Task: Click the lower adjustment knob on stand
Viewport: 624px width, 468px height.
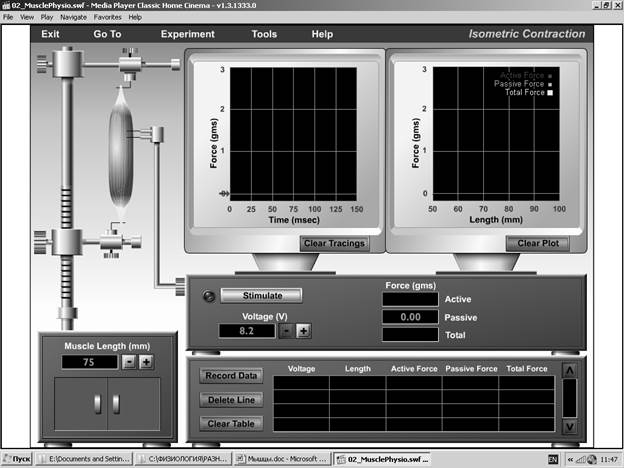Action: [x=40, y=242]
